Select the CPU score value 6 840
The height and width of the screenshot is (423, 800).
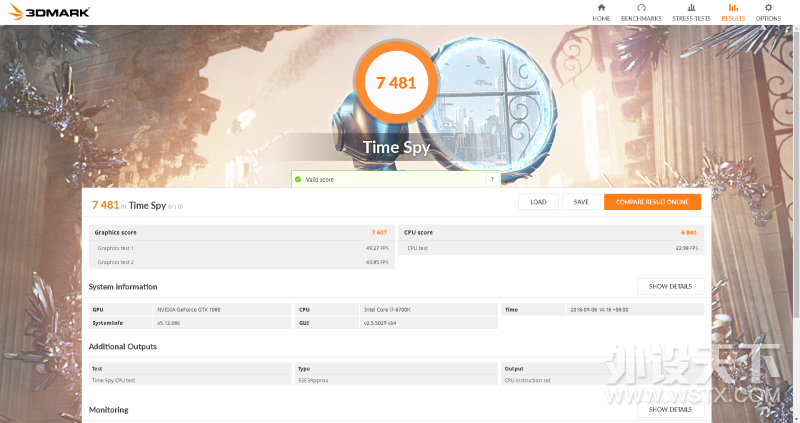(689, 233)
